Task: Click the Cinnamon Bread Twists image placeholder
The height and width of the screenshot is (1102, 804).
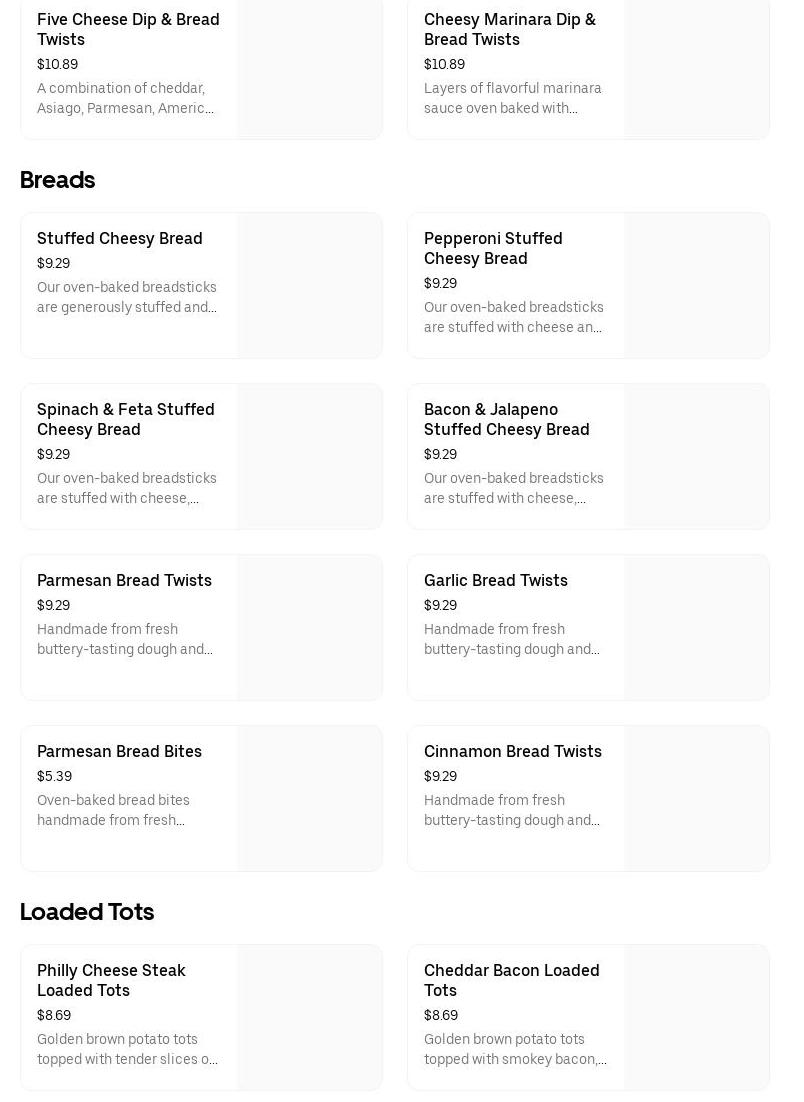Action: click(697, 799)
